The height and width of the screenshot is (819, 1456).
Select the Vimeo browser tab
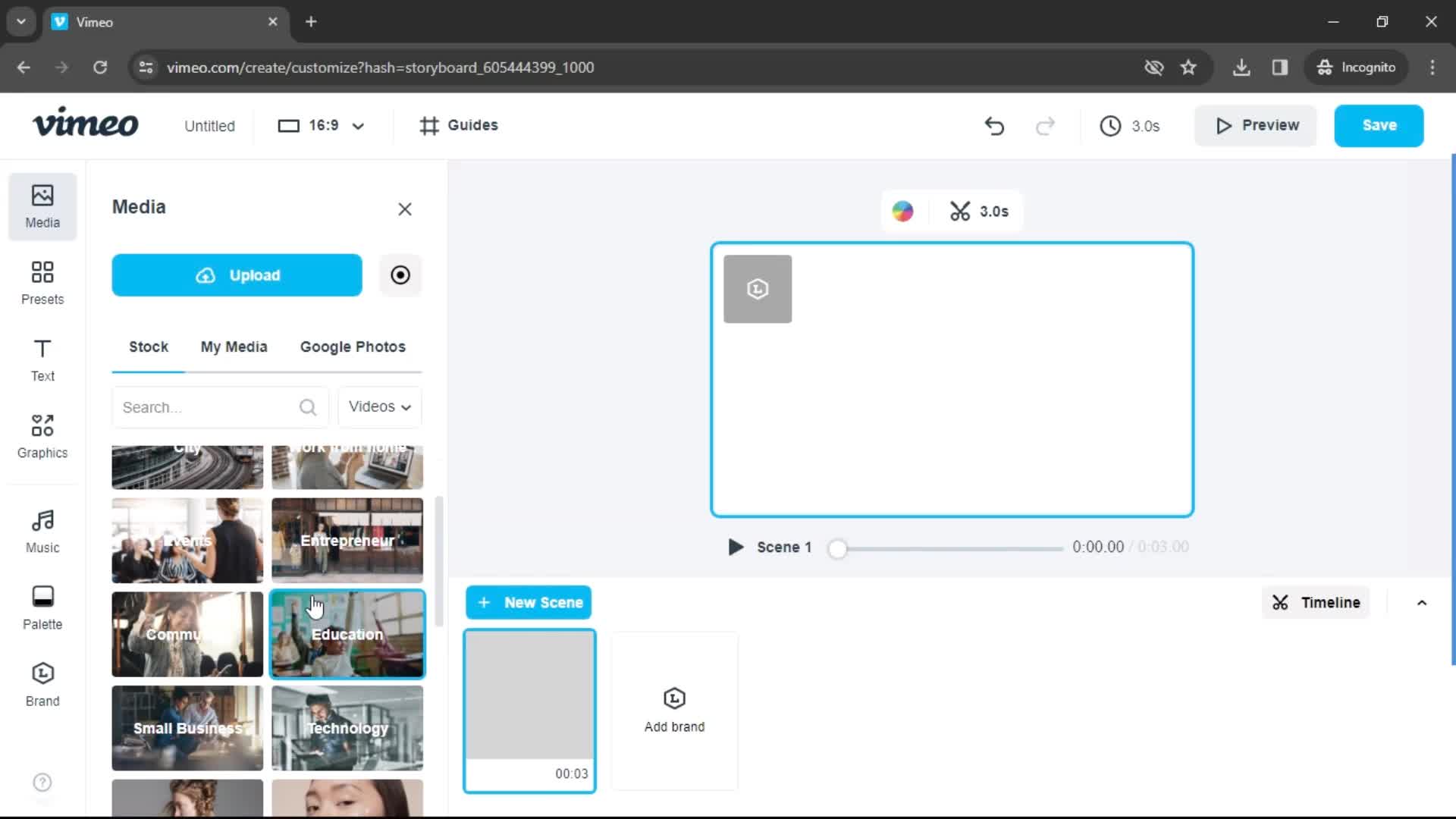(165, 22)
